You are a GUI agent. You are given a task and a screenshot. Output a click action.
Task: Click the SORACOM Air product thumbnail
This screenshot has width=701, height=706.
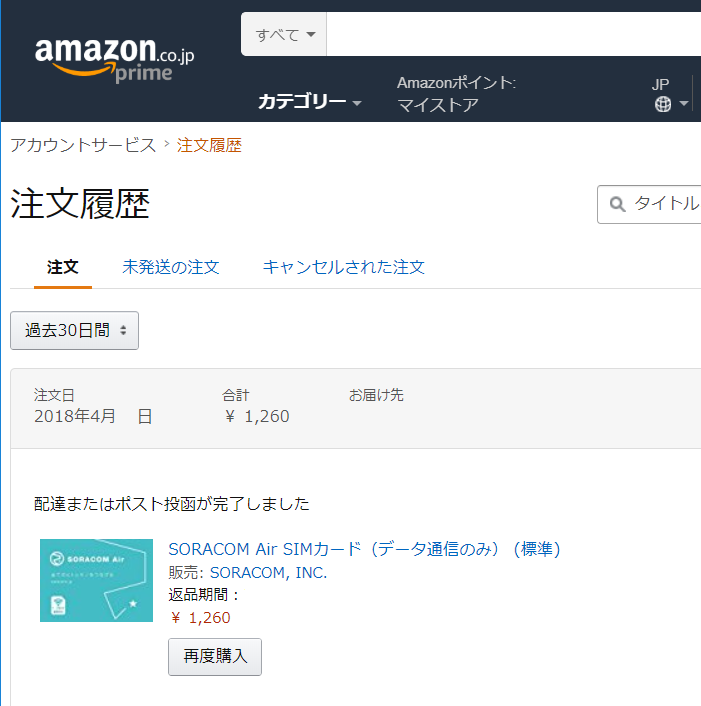pos(96,580)
